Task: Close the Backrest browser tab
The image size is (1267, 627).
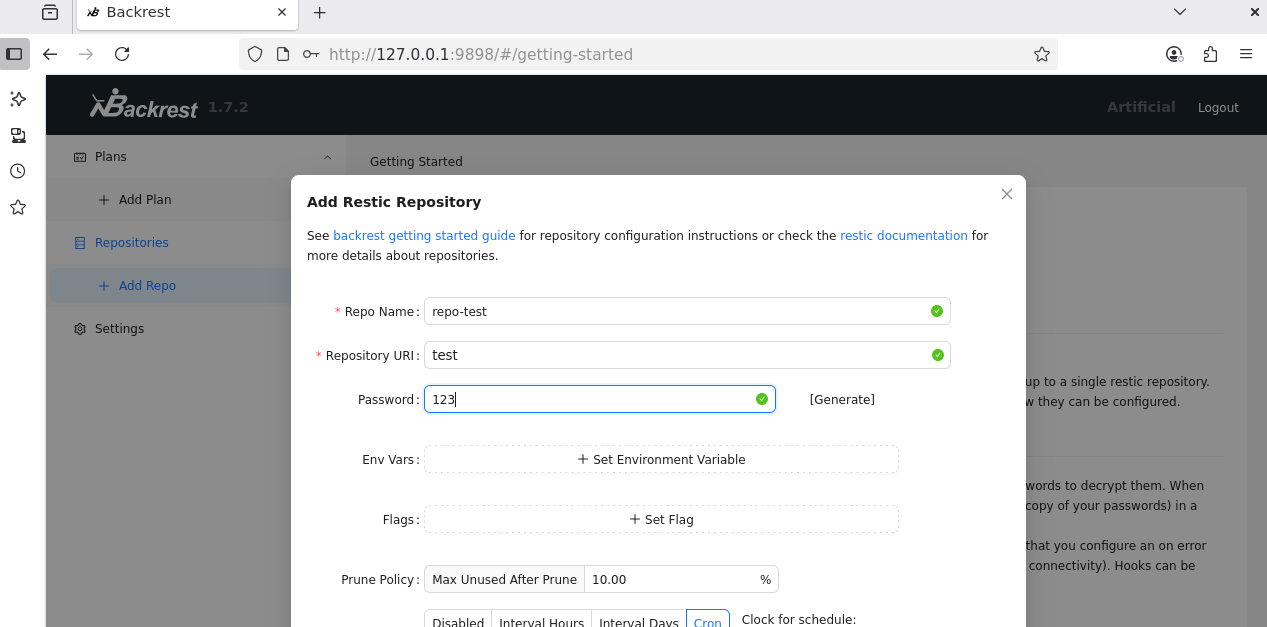Action: pos(282,13)
